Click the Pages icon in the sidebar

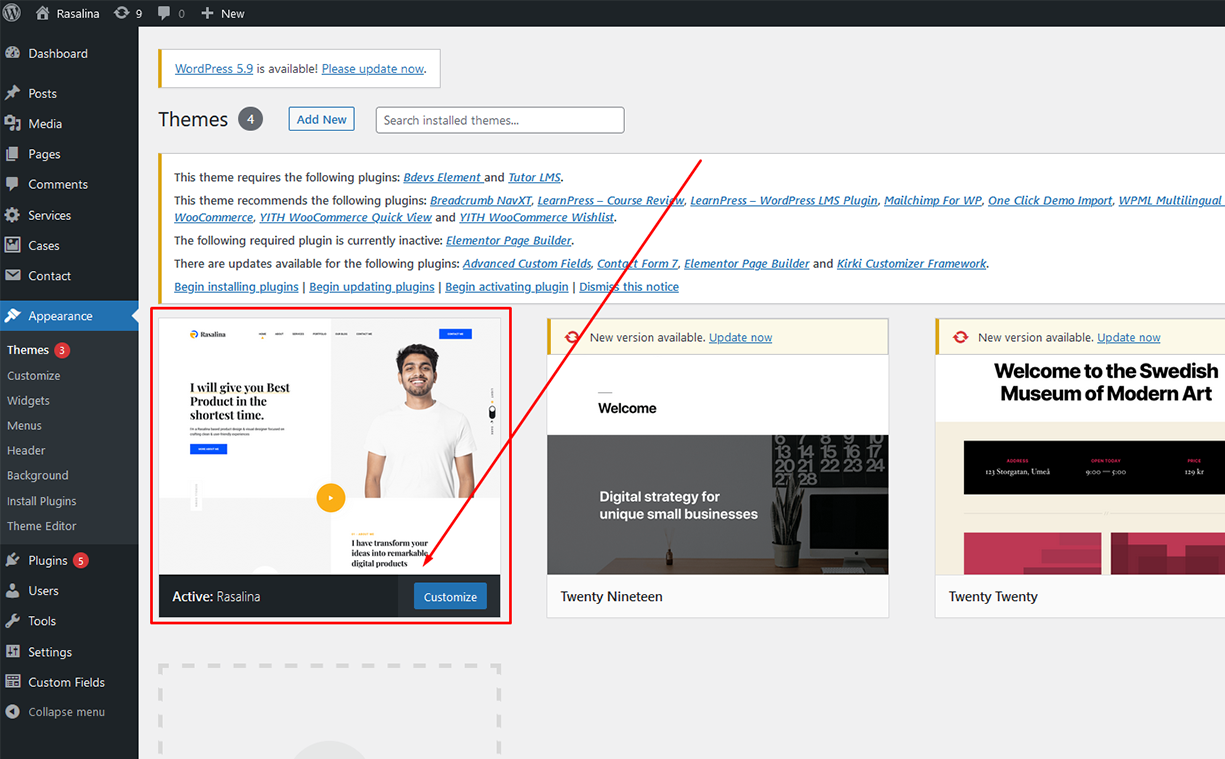point(13,154)
